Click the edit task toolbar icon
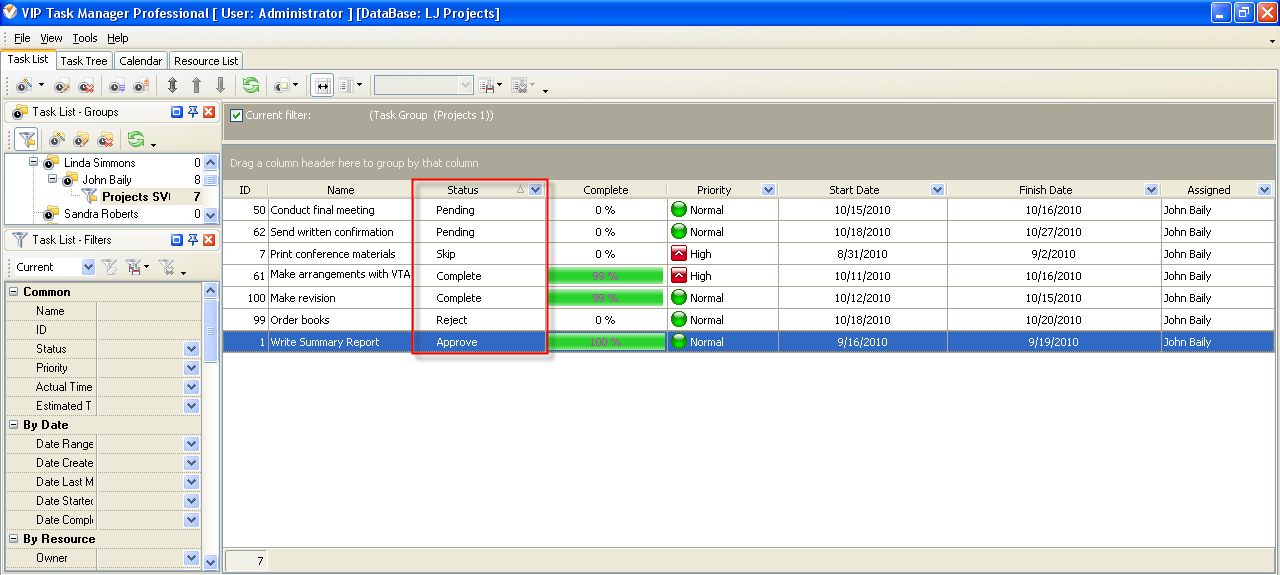 (x=62, y=86)
